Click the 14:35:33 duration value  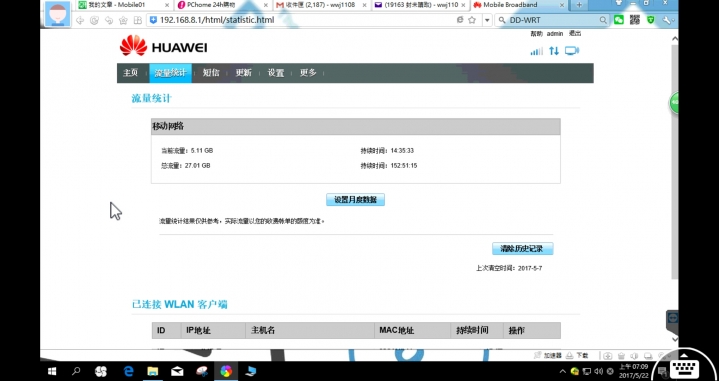pyautogui.click(x=402, y=151)
